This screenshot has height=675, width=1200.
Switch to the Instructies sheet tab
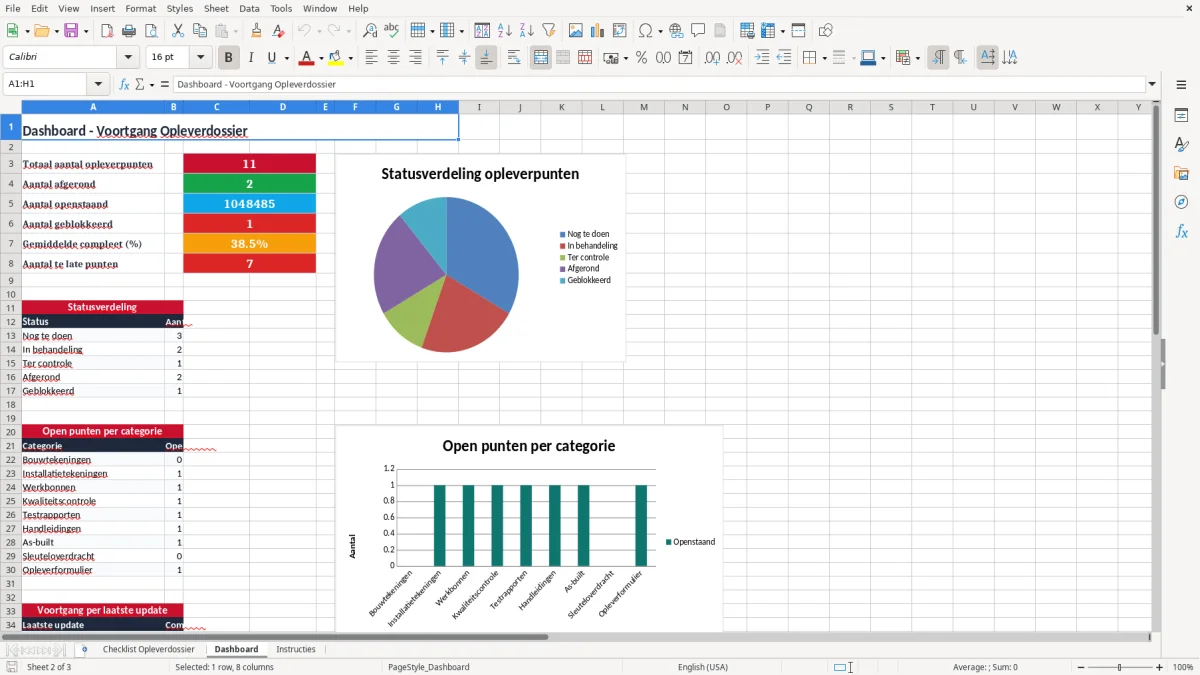(x=296, y=649)
